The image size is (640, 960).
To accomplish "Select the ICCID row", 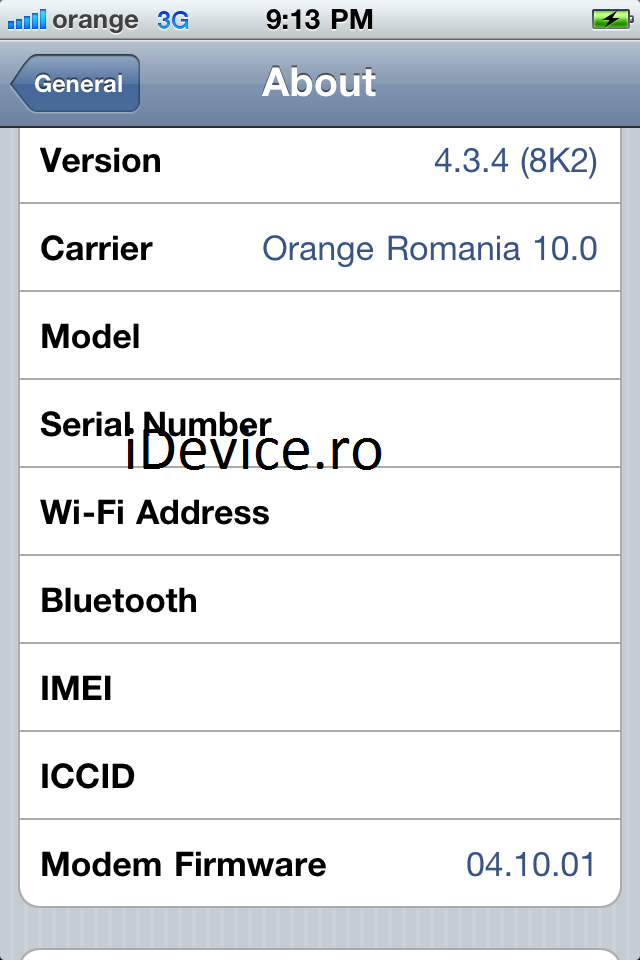I will coord(320,775).
